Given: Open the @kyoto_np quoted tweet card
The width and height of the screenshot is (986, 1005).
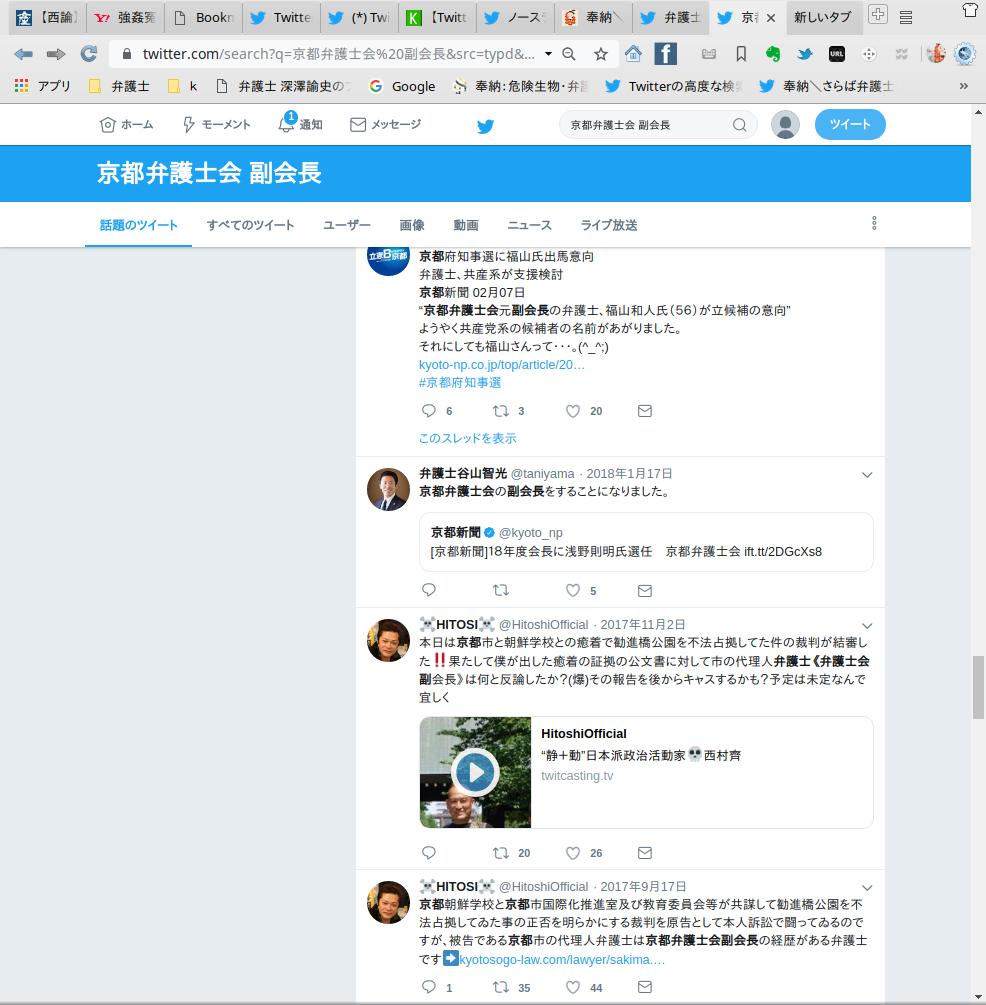Looking at the screenshot, I should (646, 542).
